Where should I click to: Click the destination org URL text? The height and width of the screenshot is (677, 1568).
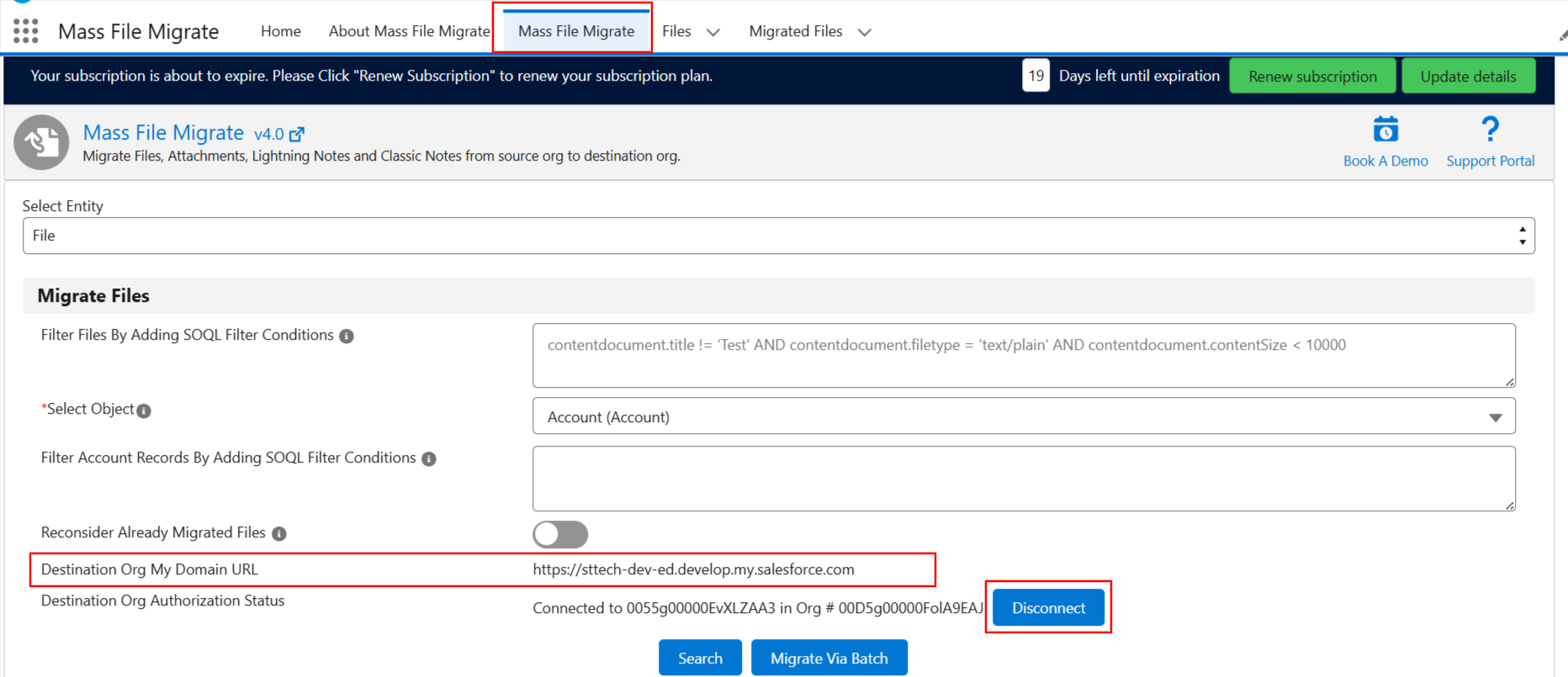point(693,569)
